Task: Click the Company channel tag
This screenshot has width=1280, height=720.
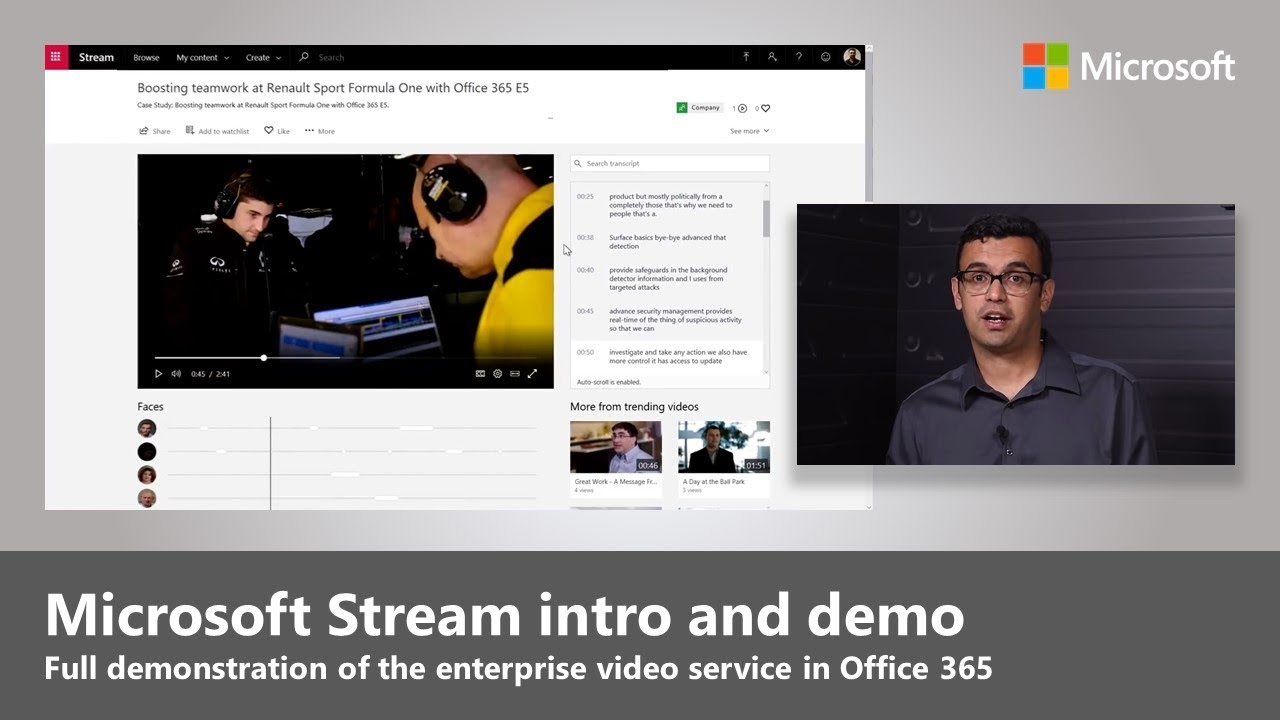Action: coord(699,107)
